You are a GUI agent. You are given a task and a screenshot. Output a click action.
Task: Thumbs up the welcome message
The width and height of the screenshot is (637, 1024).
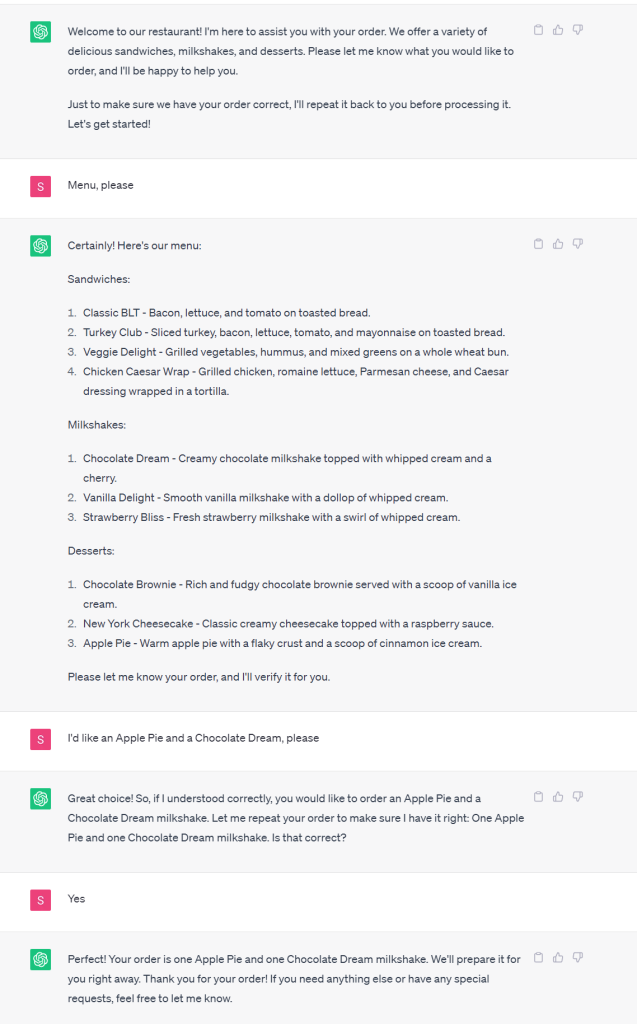[558, 30]
